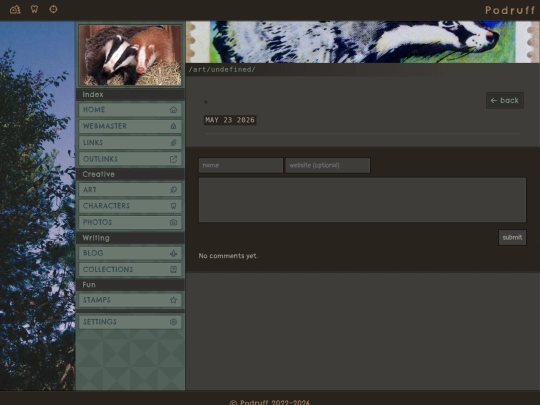Go back using the back button

505,101
